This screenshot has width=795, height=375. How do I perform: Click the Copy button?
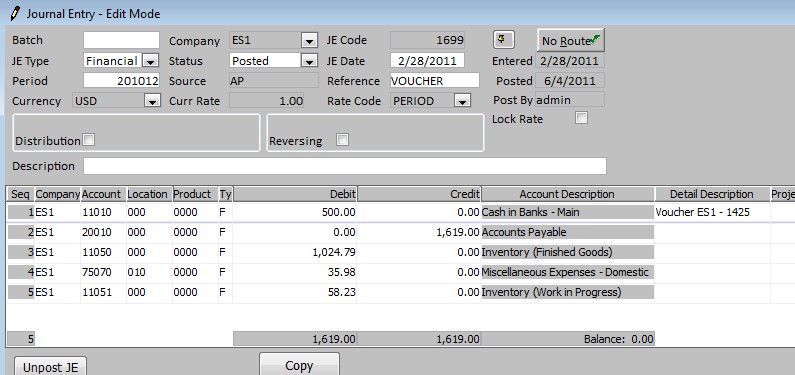click(299, 365)
